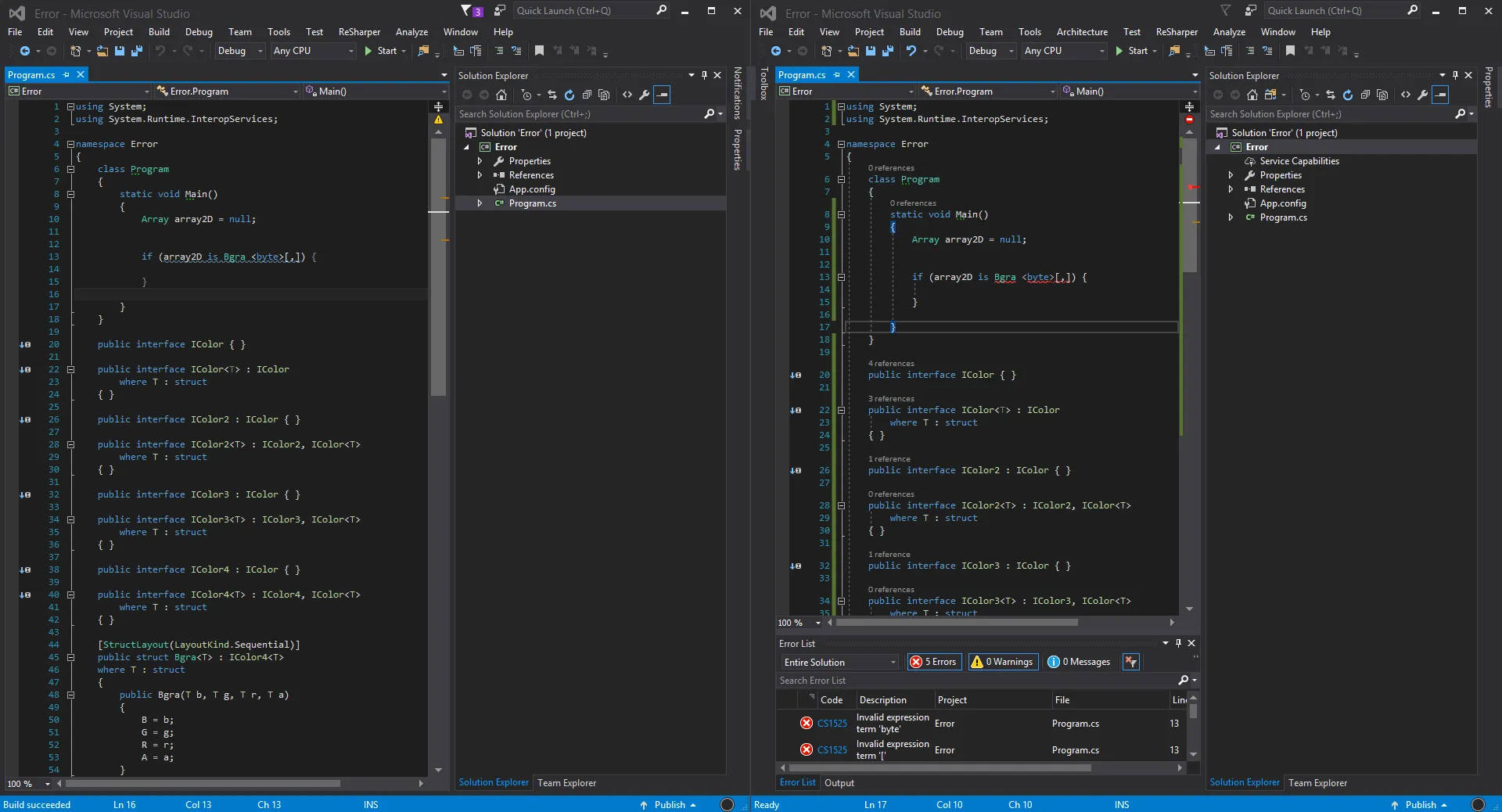Click the active blue Undo arrow in toolbar

(x=911, y=51)
